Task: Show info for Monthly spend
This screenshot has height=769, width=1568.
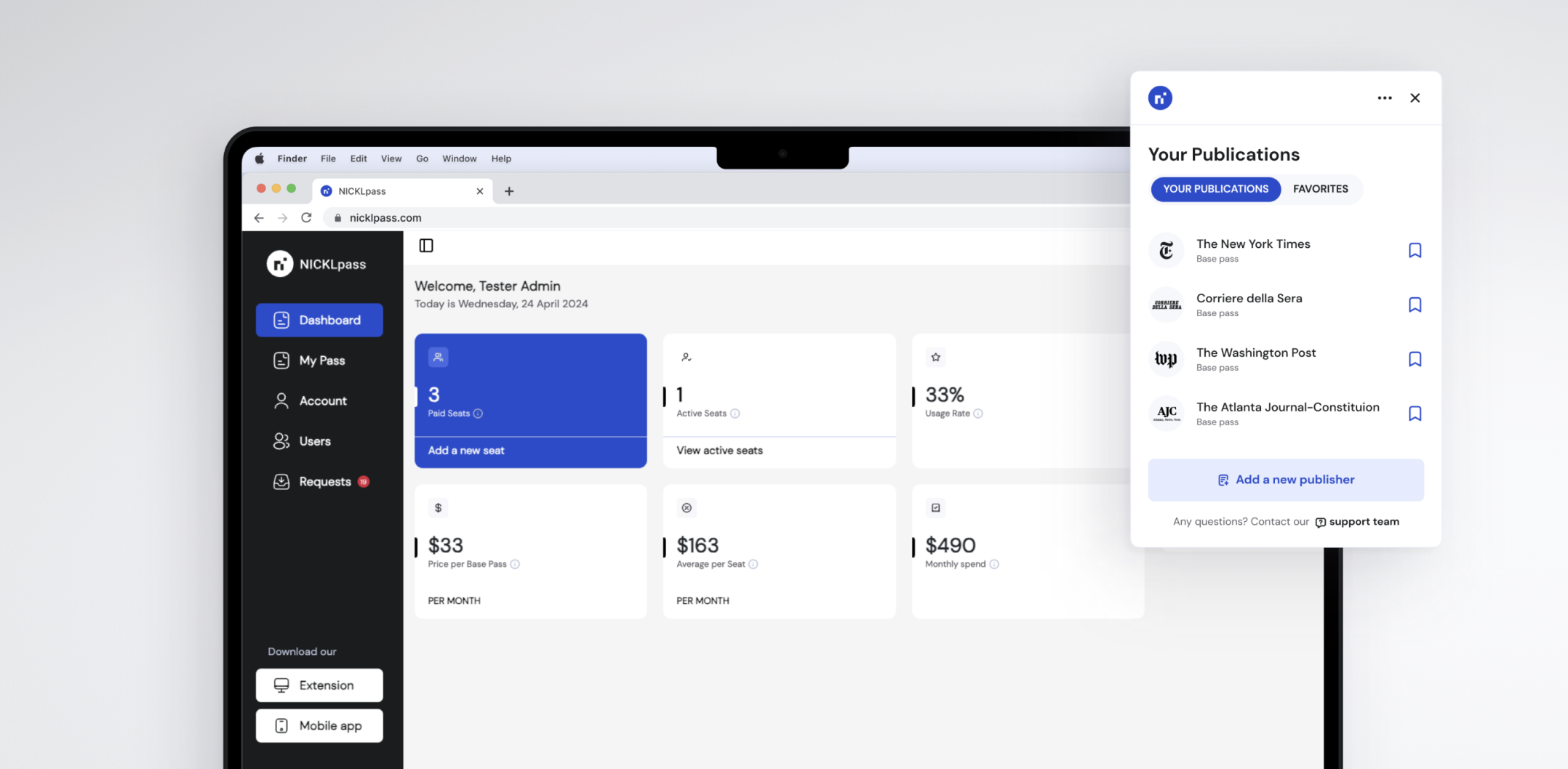Action: coord(994,564)
